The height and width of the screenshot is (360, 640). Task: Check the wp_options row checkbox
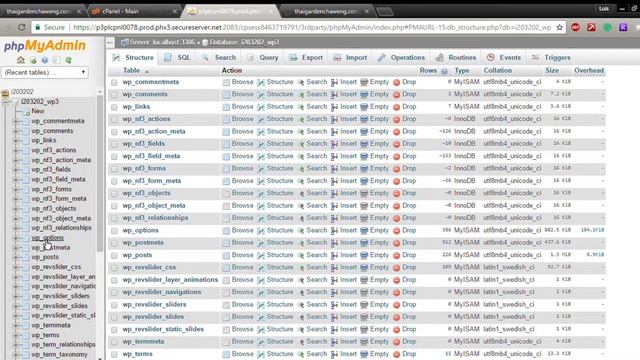[114, 231]
